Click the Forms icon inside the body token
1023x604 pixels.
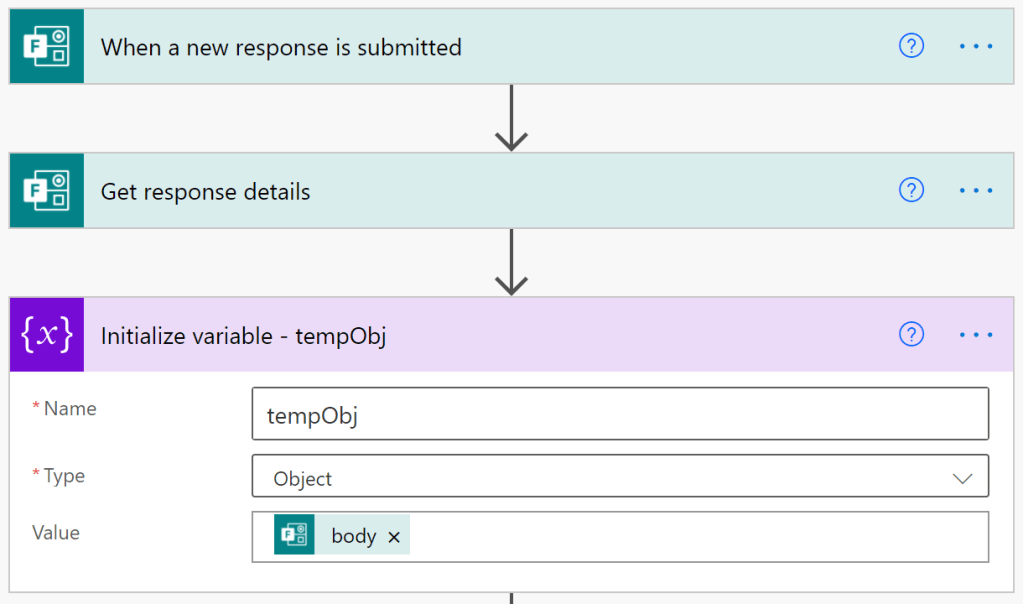[294, 535]
